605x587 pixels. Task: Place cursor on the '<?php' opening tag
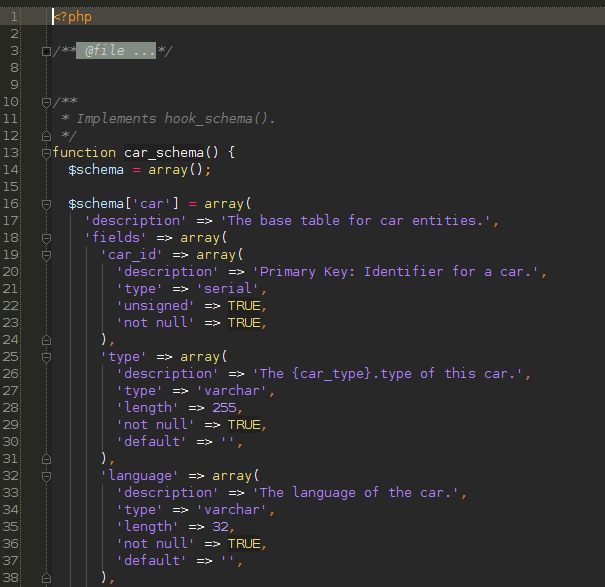click(x=72, y=17)
